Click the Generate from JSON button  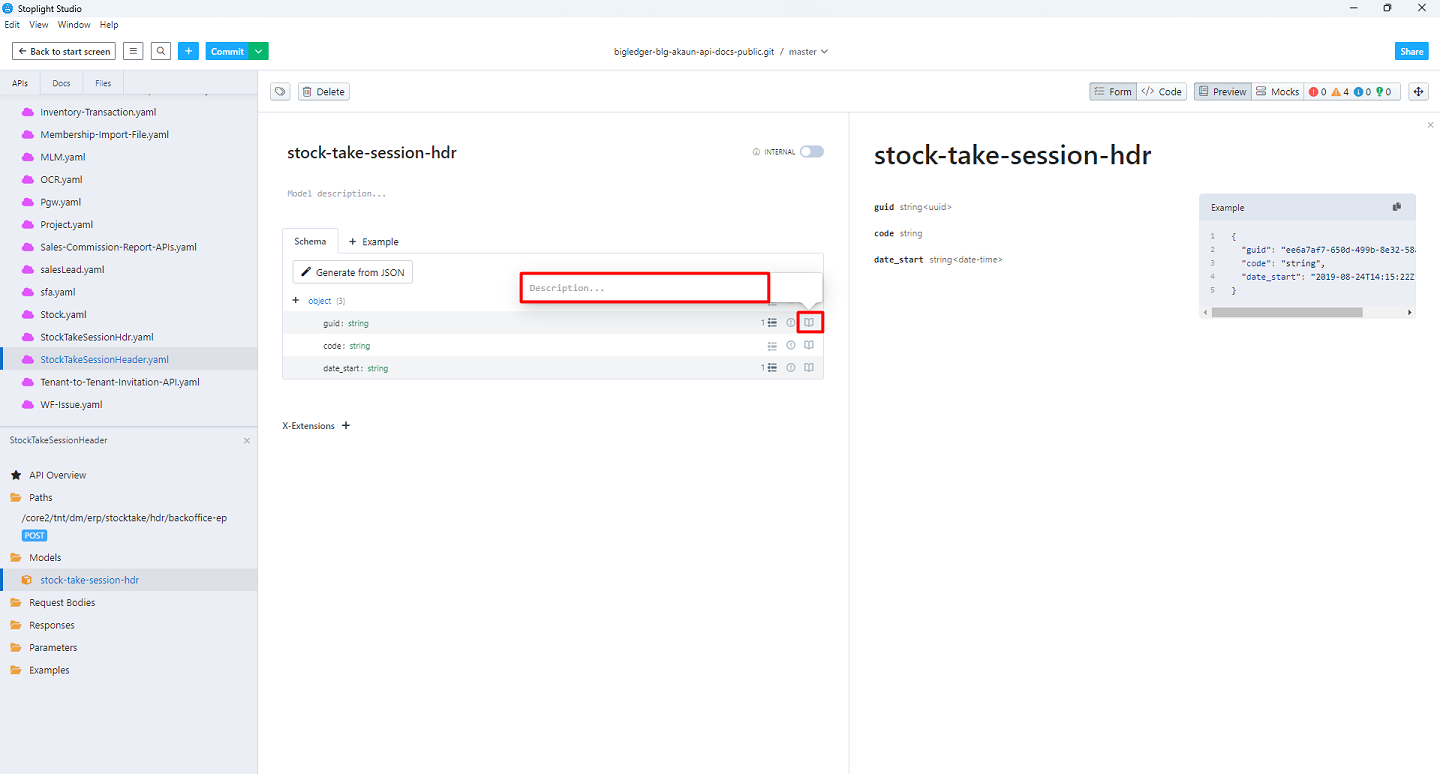tap(352, 272)
